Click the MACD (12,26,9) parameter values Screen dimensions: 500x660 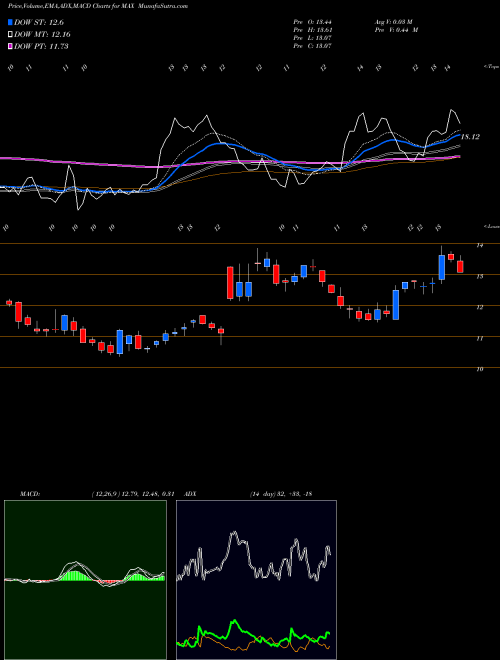pyautogui.click(x=133, y=494)
